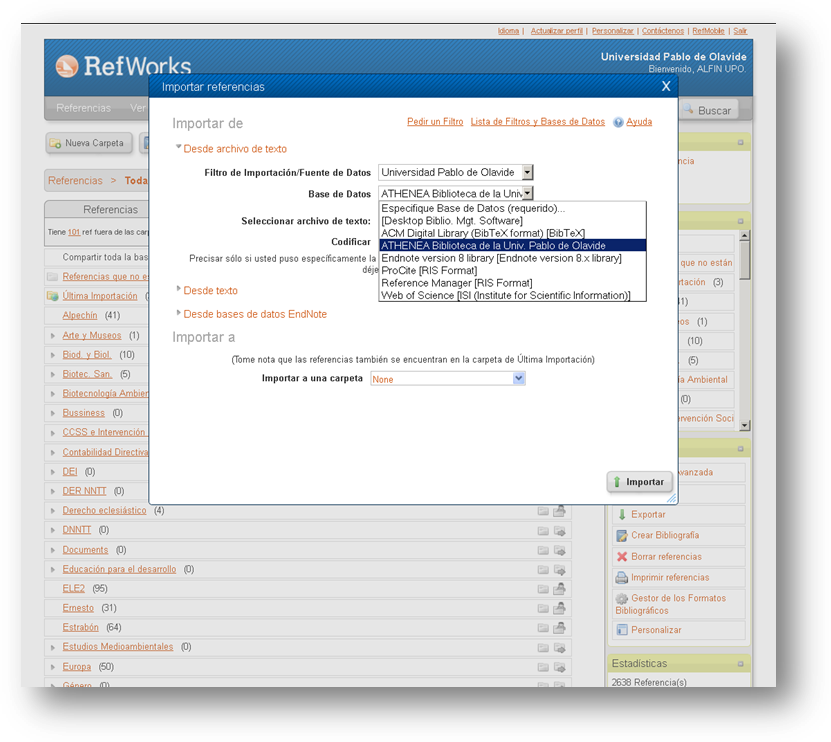
Task: Click the Última Importación folder icon
Action: pos(52,296)
